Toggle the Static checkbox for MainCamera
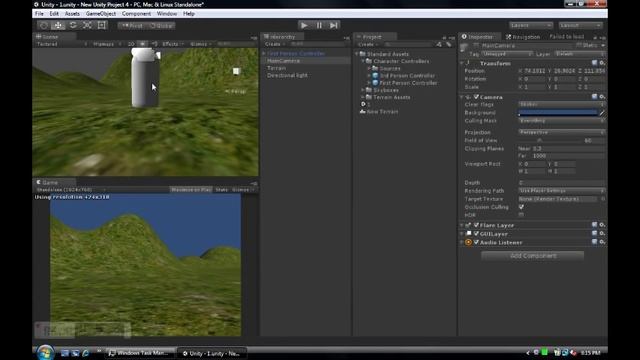The width and height of the screenshot is (640, 360). (x=579, y=45)
